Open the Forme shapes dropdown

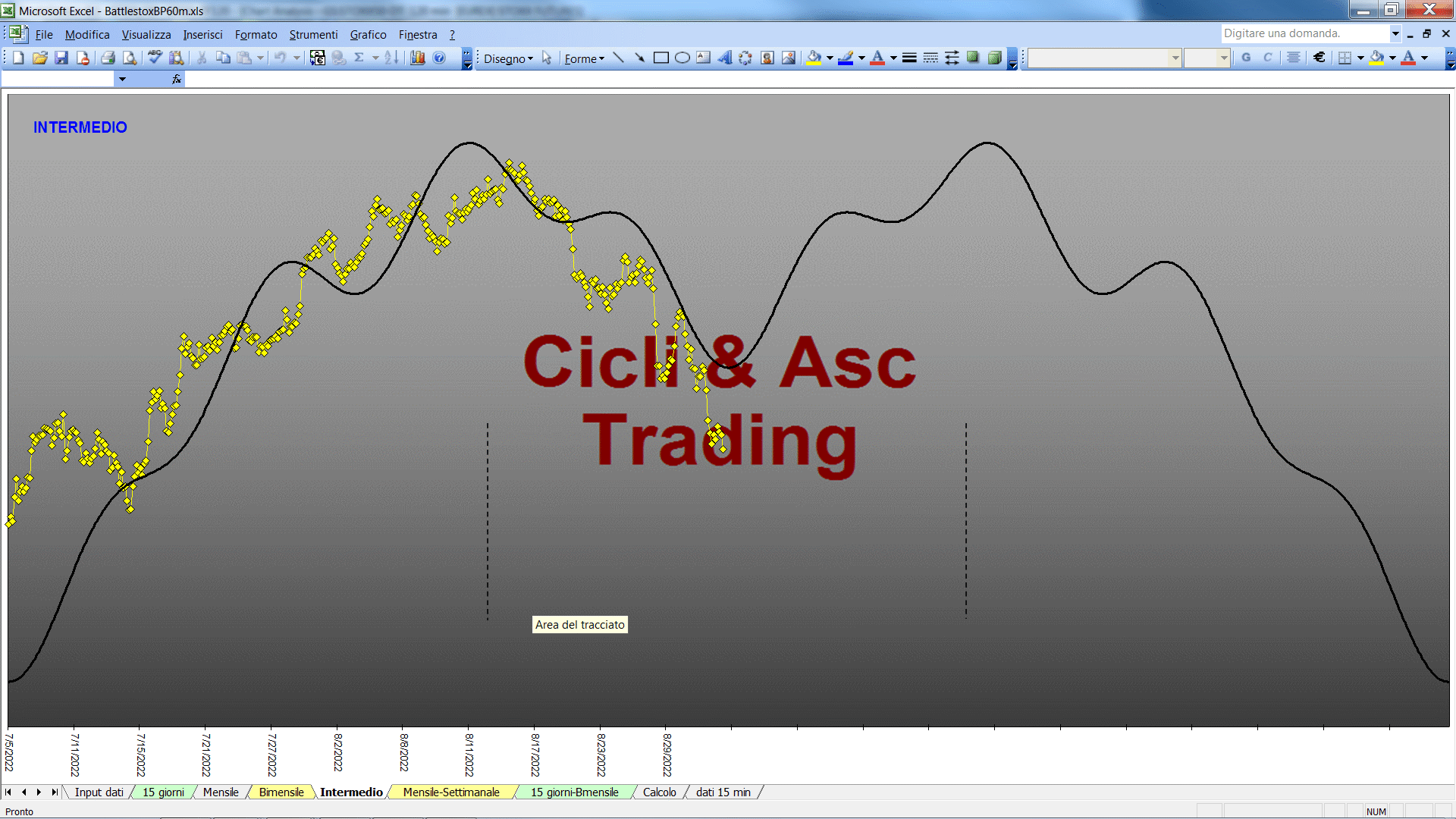[x=584, y=58]
